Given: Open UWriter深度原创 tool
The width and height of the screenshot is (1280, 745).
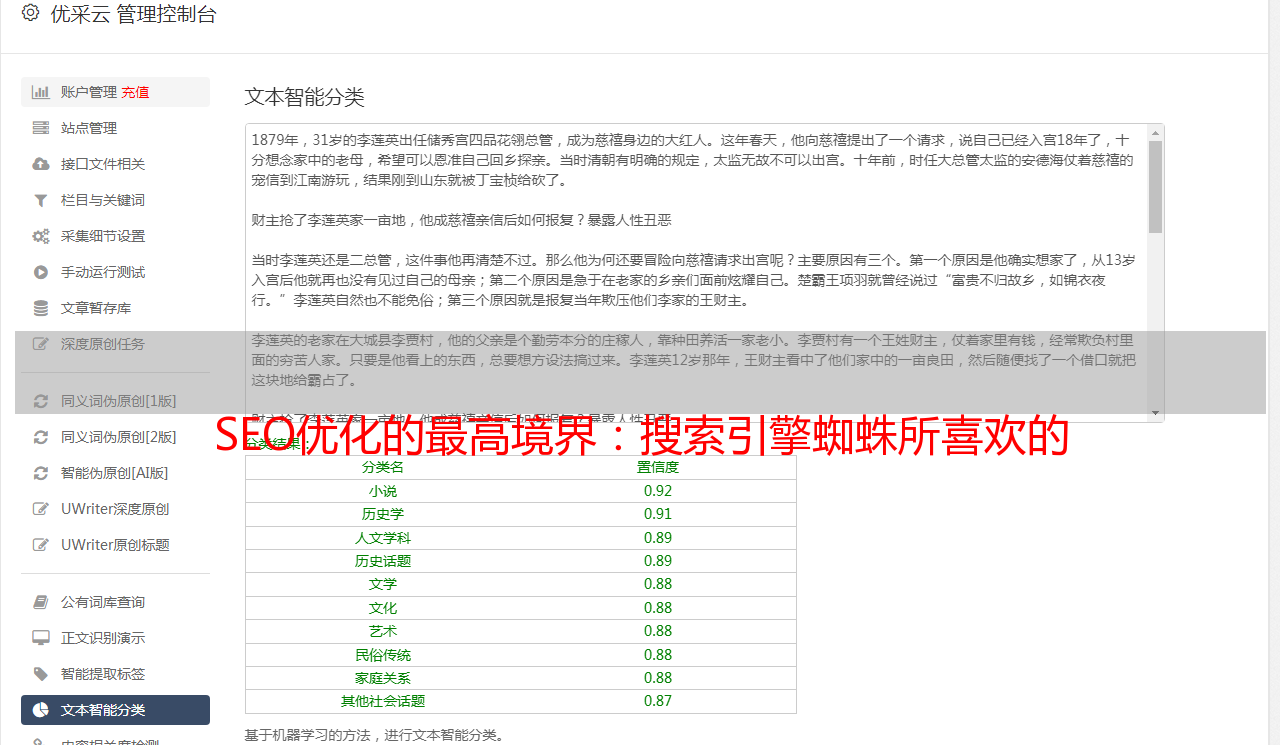Looking at the screenshot, I should click(x=115, y=509).
